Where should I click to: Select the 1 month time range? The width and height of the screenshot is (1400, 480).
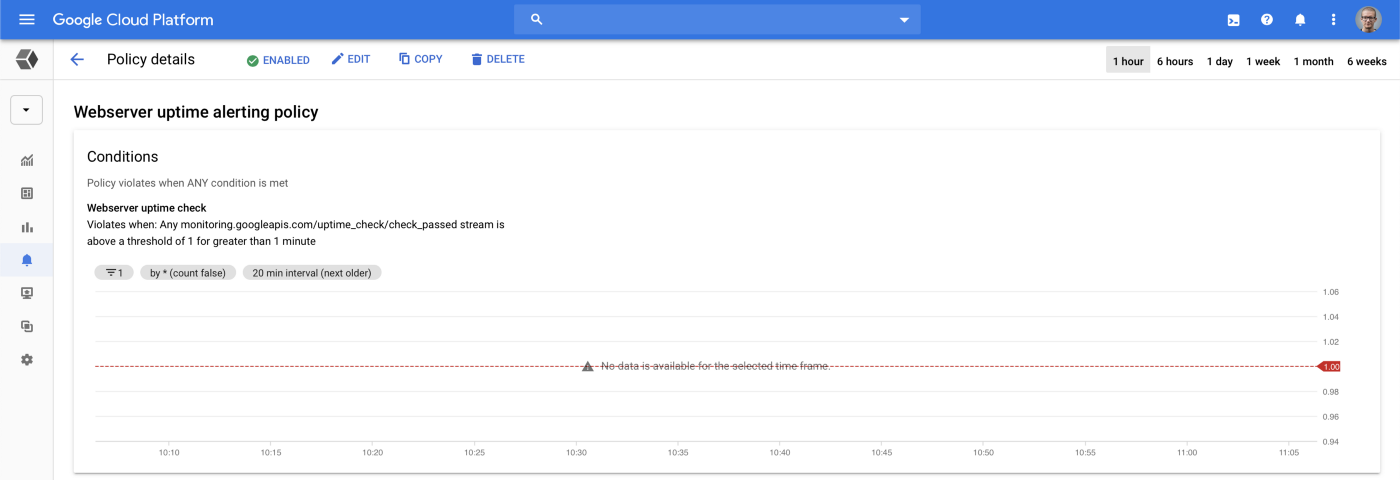(1314, 61)
